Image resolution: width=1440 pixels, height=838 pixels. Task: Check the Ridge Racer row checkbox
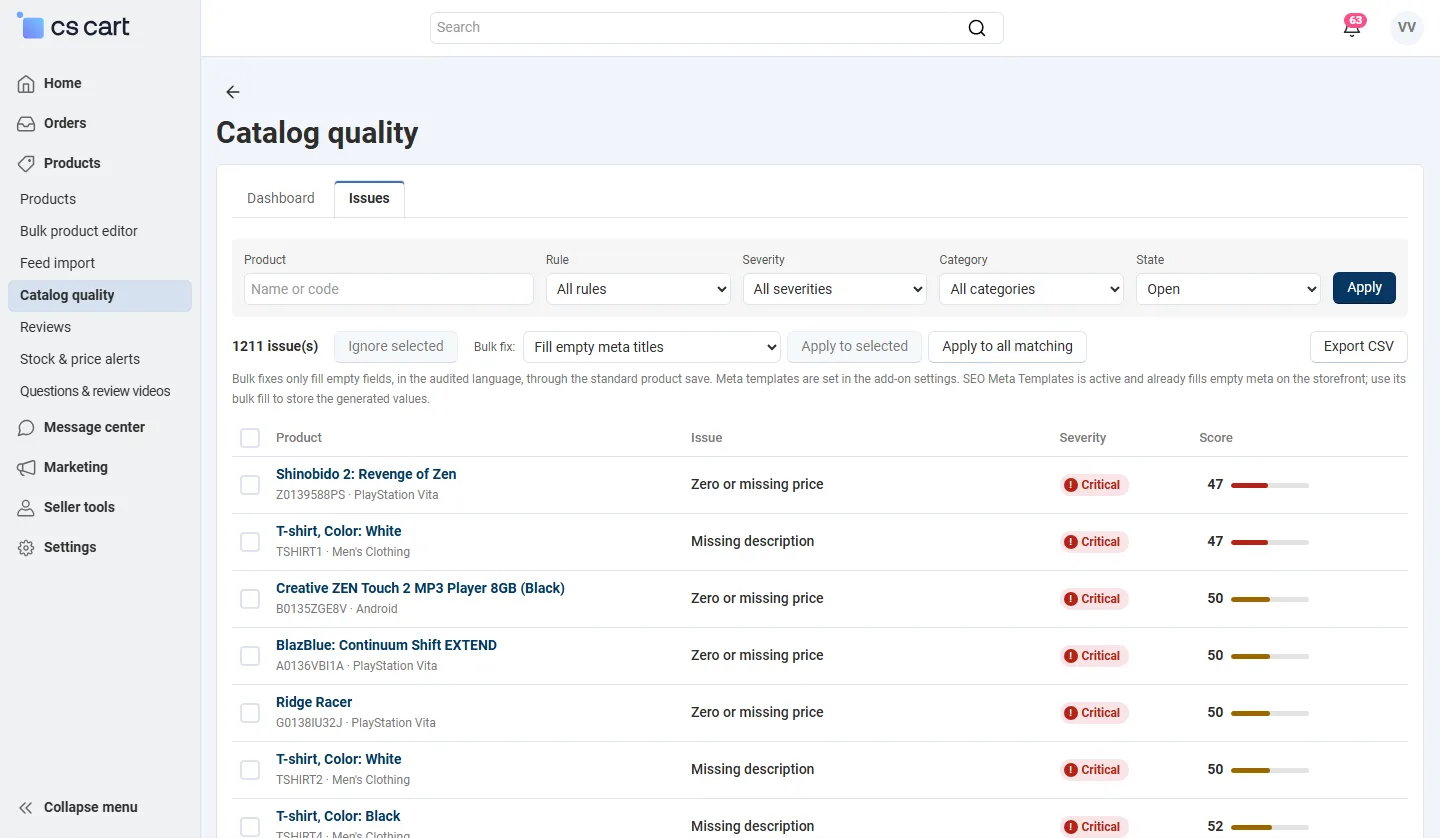click(250, 713)
